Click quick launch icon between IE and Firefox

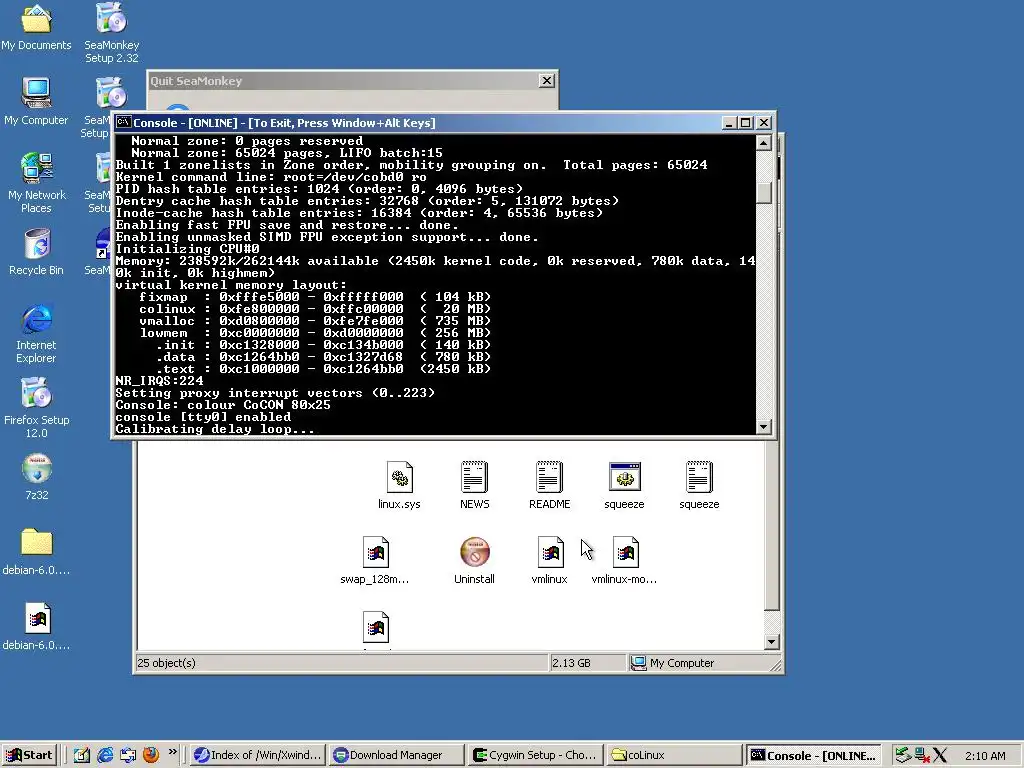[128, 755]
